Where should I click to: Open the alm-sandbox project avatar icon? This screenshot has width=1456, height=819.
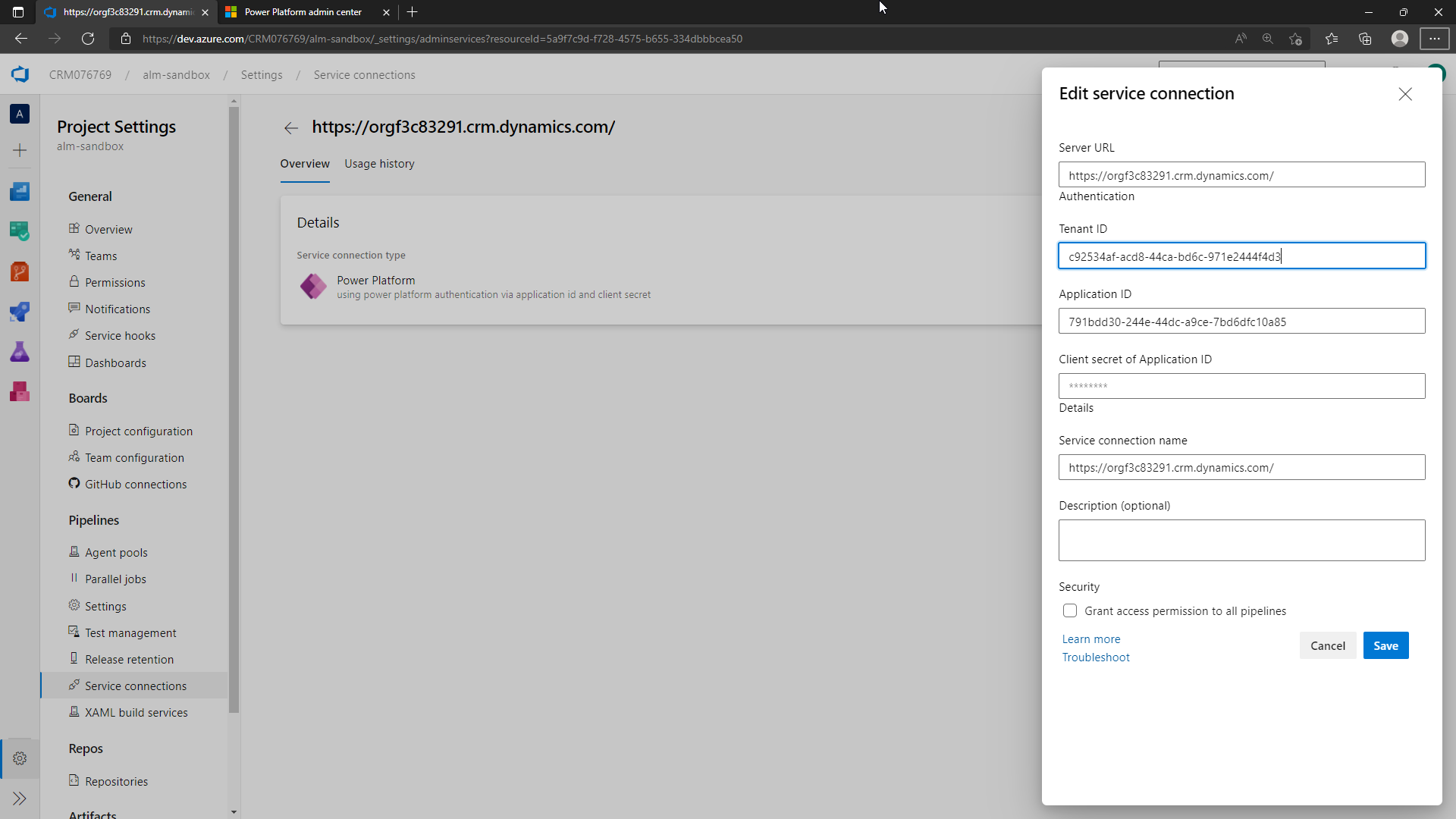(x=20, y=114)
